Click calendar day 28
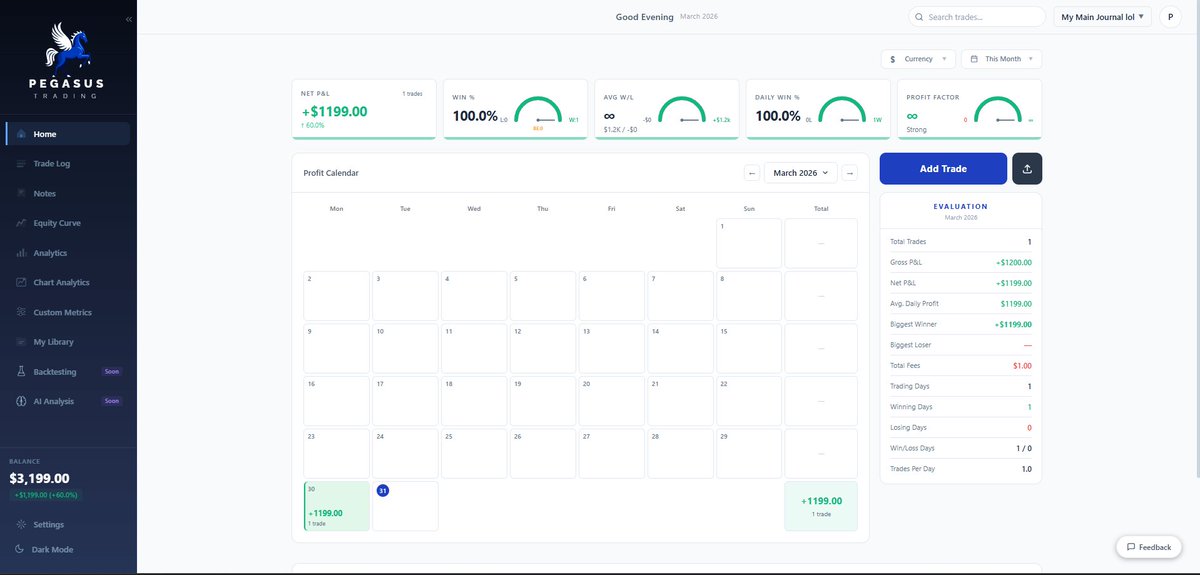The width and height of the screenshot is (1200, 575). (680, 454)
